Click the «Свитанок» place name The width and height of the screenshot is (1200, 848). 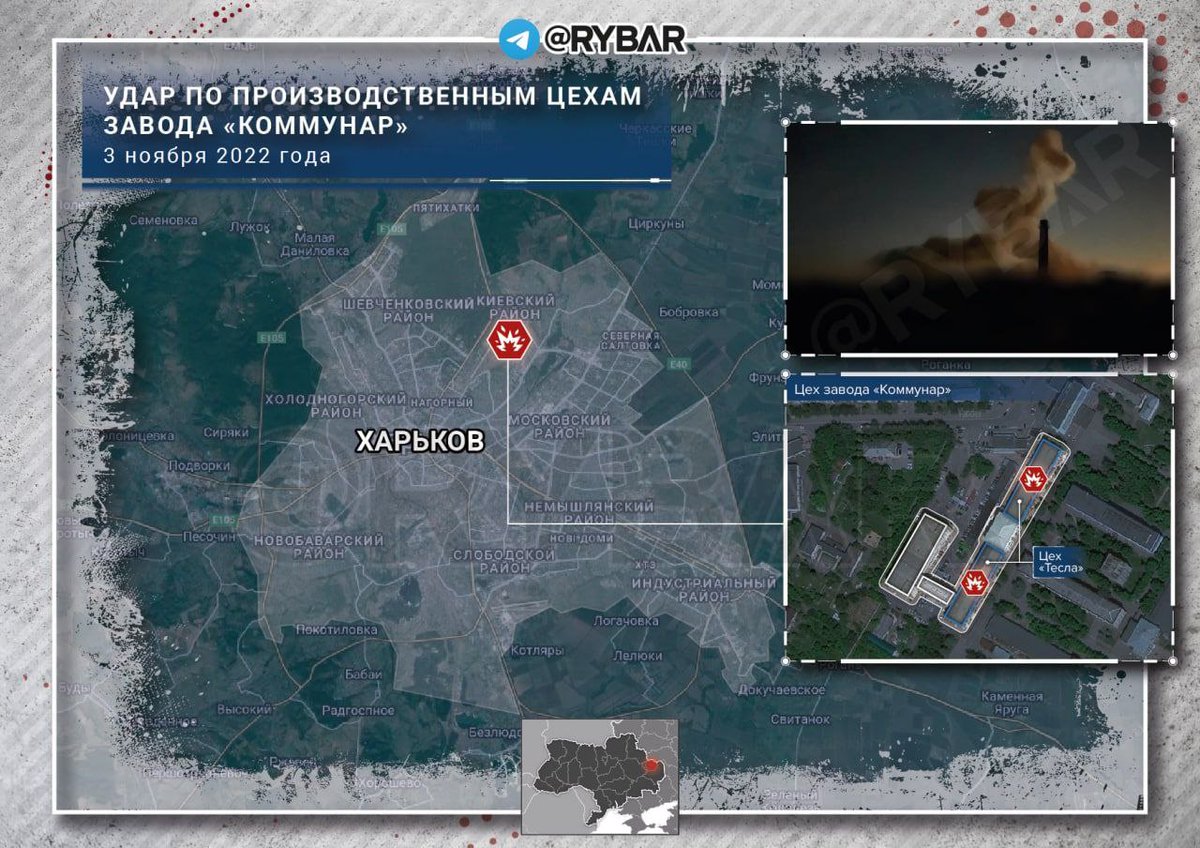pyautogui.click(x=800, y=720)
